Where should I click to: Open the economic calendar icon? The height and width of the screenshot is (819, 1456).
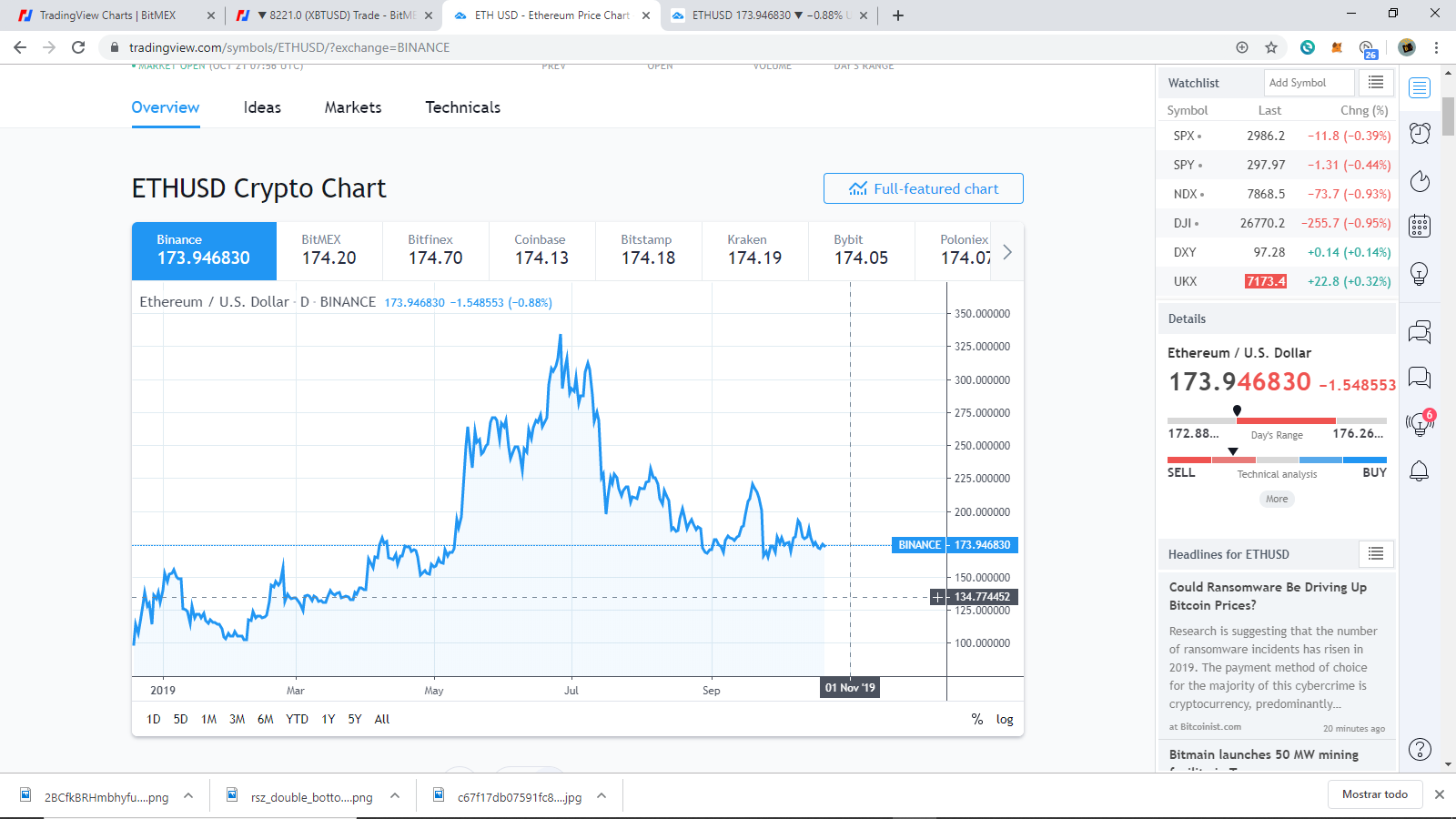1420,226
